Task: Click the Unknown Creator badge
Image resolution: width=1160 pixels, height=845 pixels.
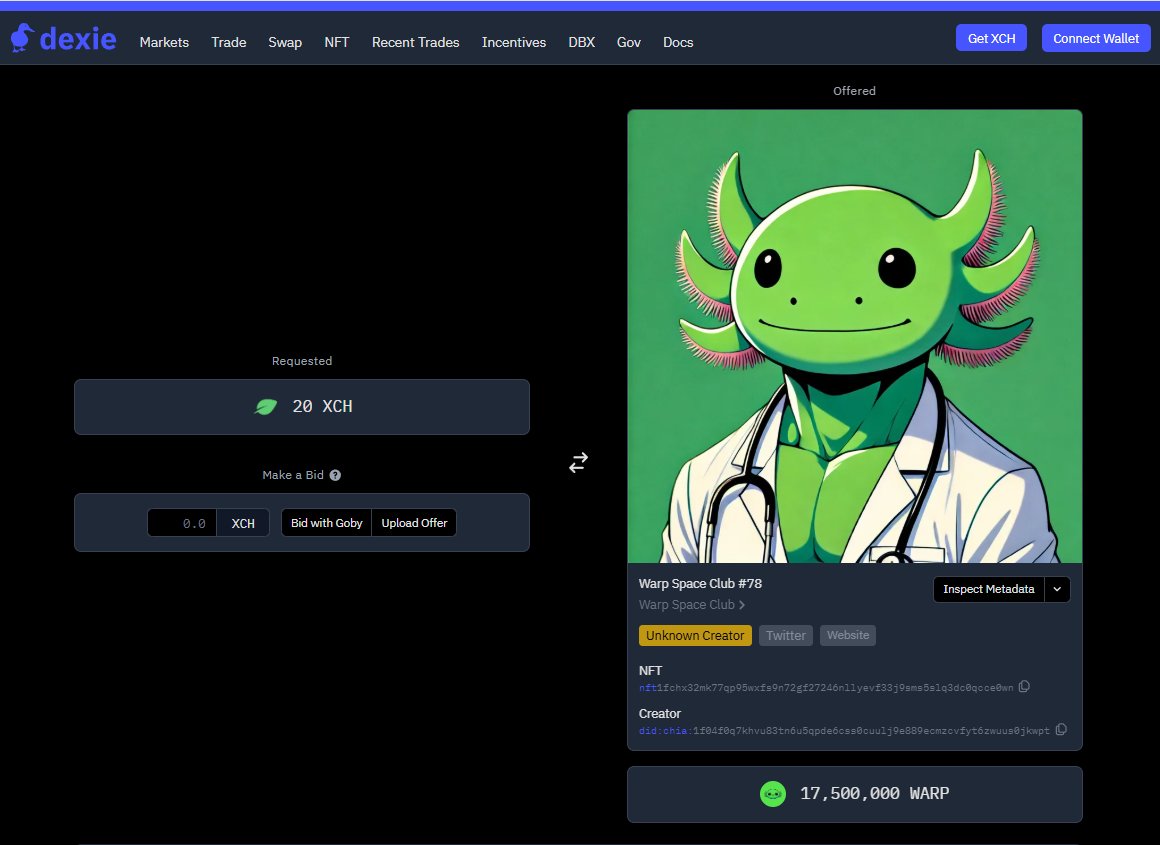Action: pos(695,636)
